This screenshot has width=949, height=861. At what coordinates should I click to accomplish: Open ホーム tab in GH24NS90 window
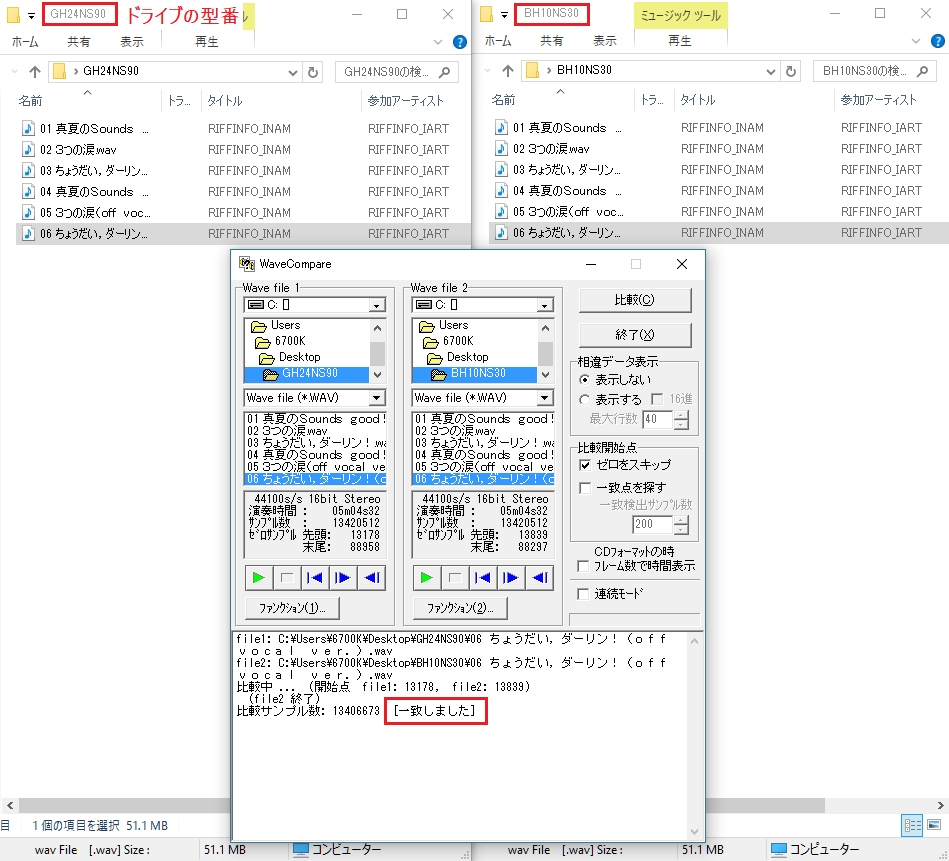[x=25, y=42]
